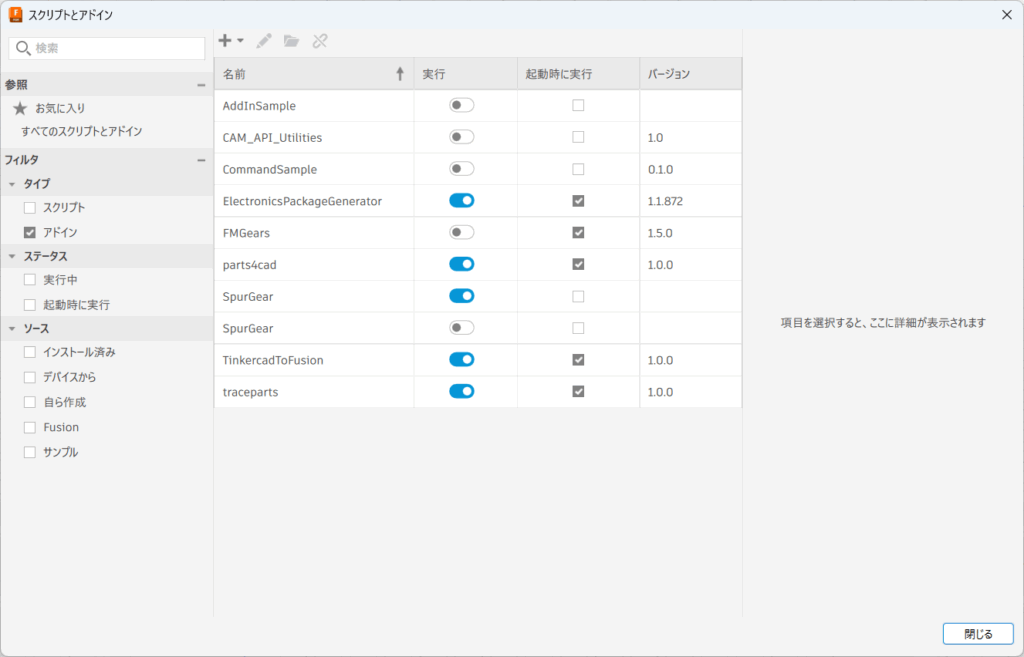Viewport: 1024px width, 657px height.
Task: Collapse the ステータス filter group triangle
Action: [x=12, y=257]
